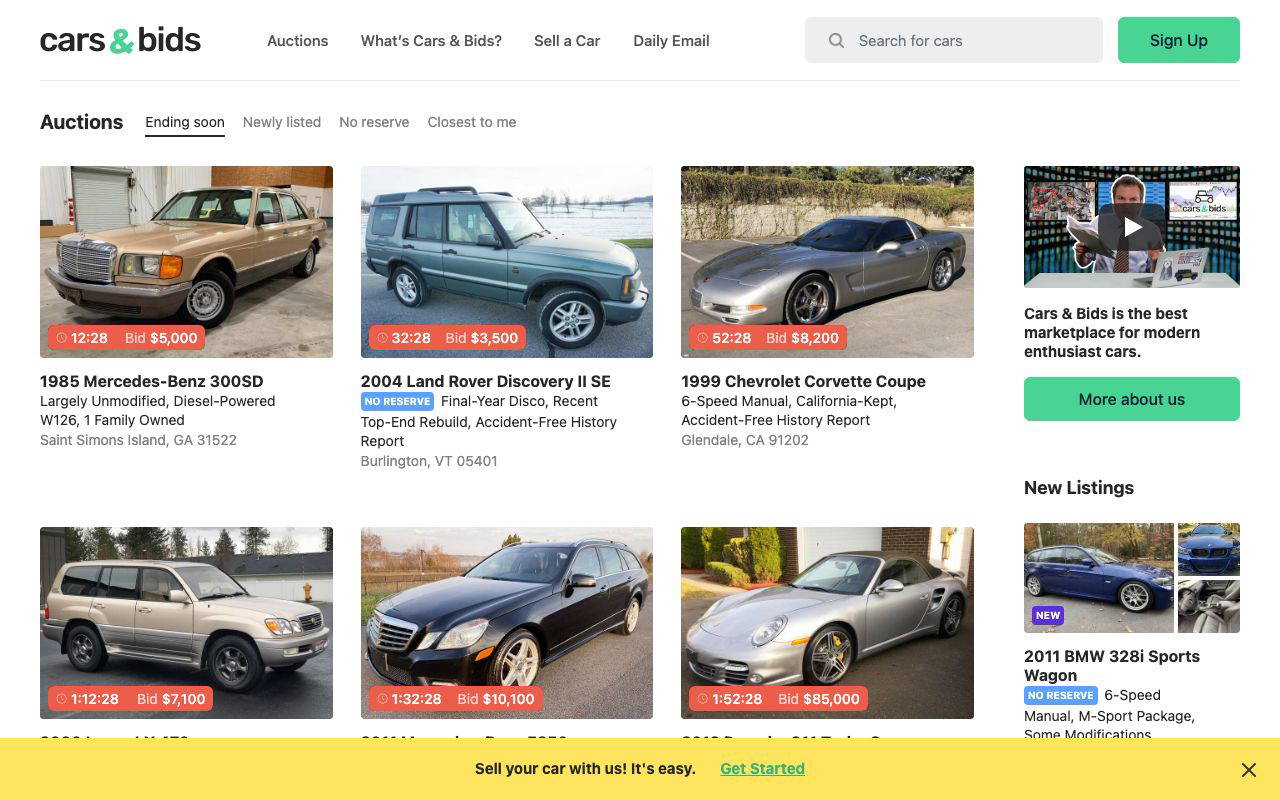The image size is (1280, 800).
Task: Click the clock icon on the Corvette countdown timer
Action: tap(702, 338)
